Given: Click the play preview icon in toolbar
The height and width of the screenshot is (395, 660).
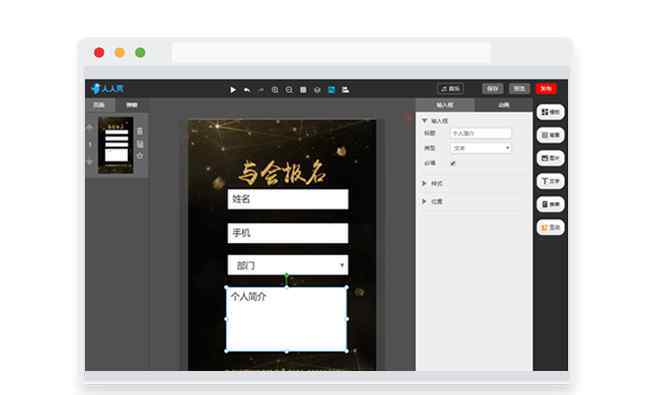Looking at the screenshot, I should [x=233, y=90].
